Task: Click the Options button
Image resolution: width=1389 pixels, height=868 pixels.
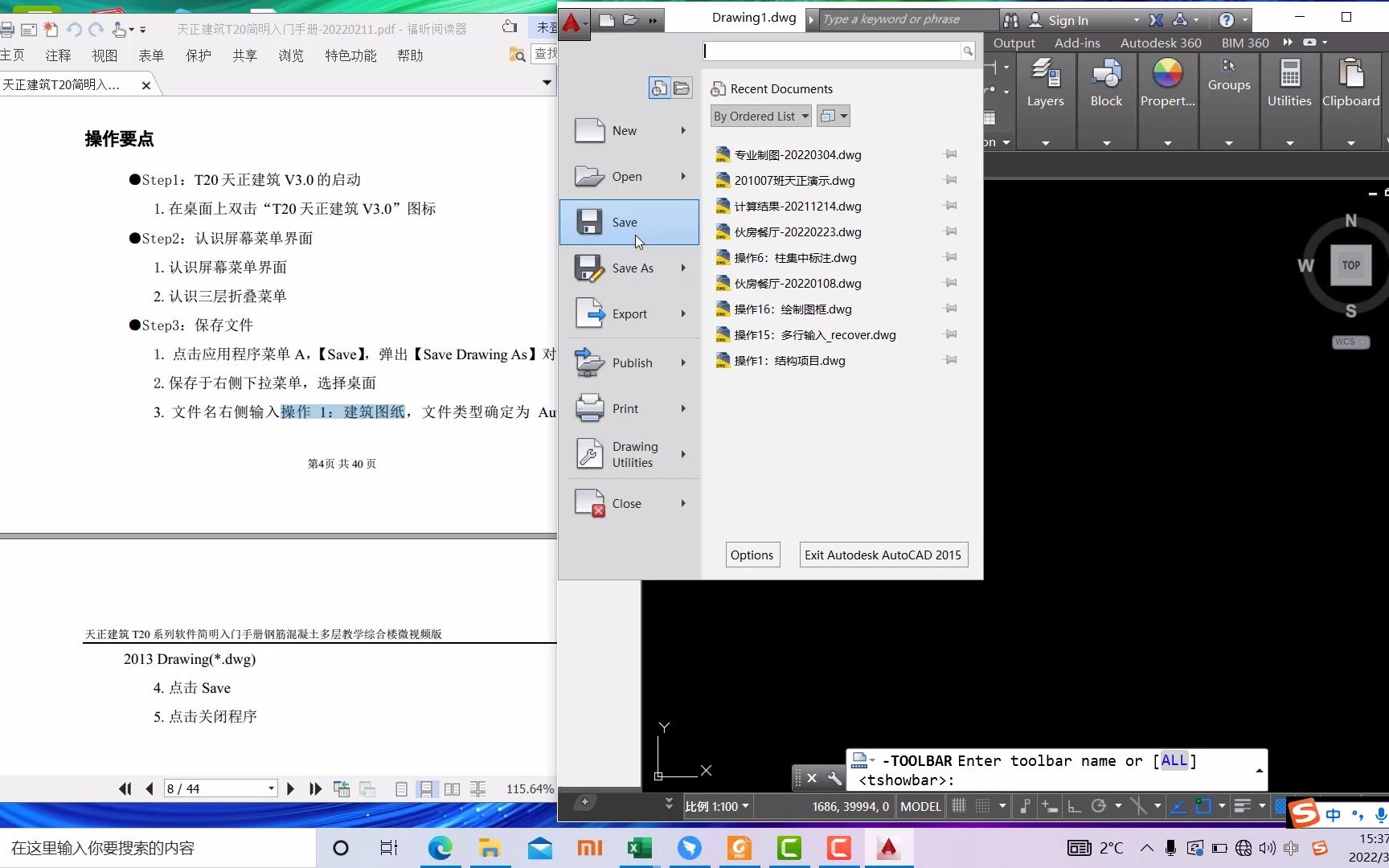Action: point(752,555)
